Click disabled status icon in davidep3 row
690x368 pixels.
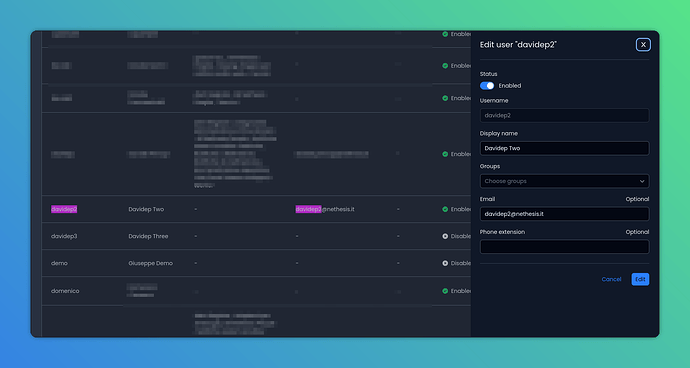point(445,236)
